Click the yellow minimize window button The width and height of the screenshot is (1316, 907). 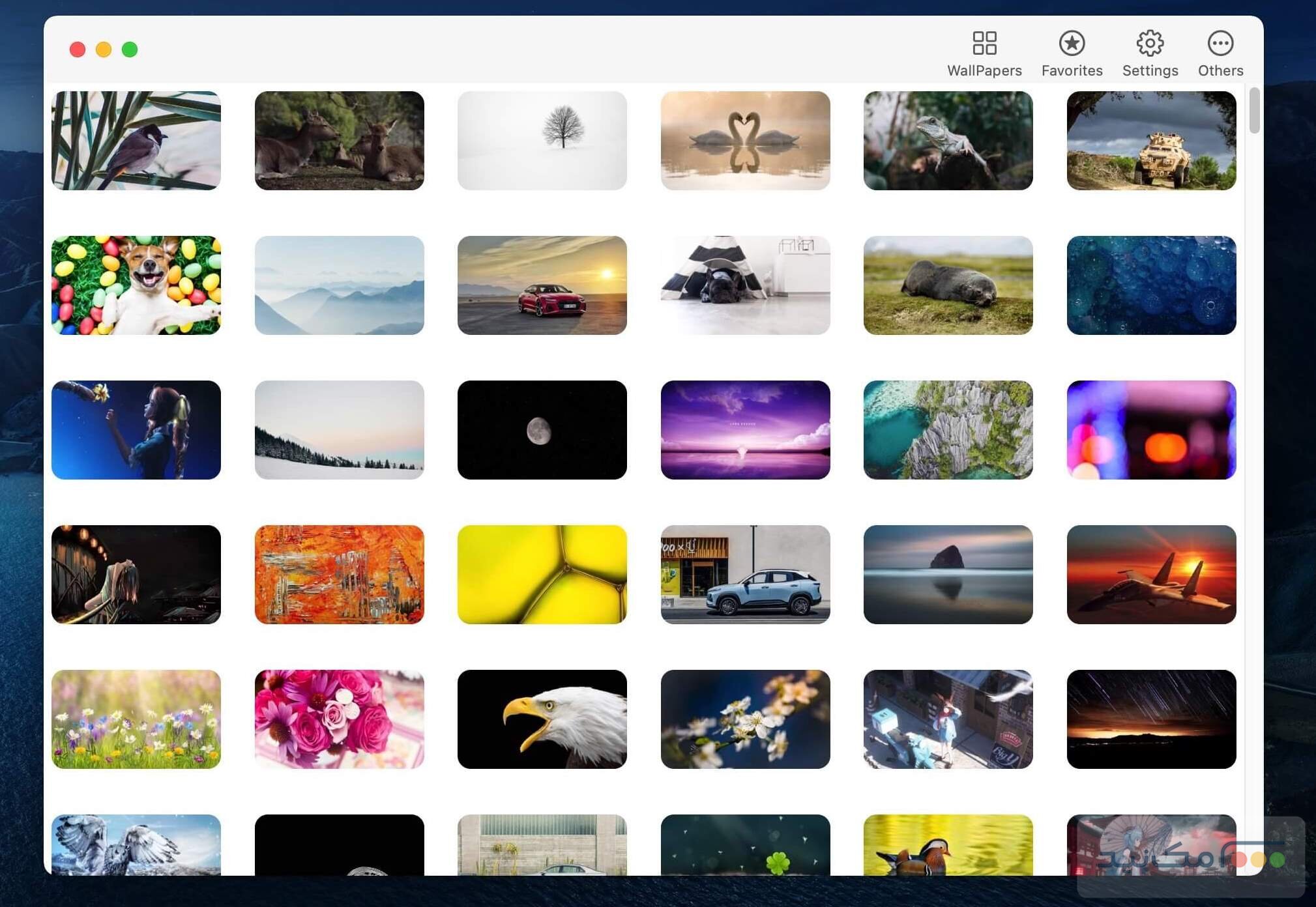coord(104,50)
